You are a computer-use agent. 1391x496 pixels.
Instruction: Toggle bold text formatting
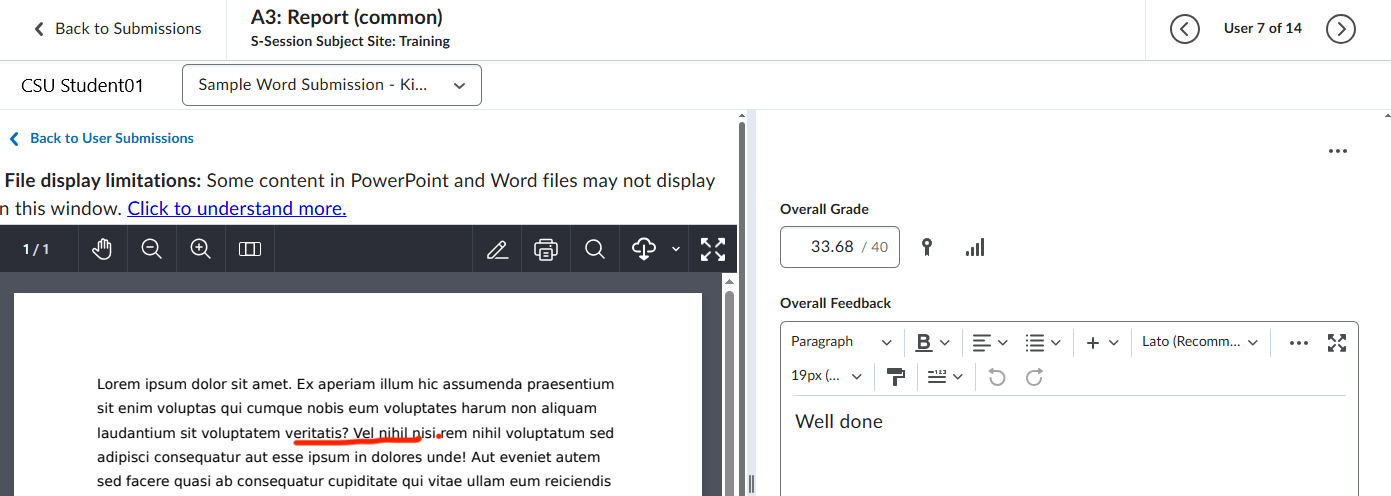pyautogui.click(x=924, y=342)
